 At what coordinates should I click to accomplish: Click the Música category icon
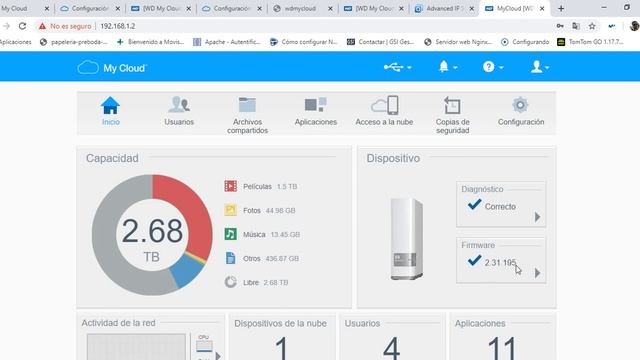pyautogui.click(x=230, y=234)
